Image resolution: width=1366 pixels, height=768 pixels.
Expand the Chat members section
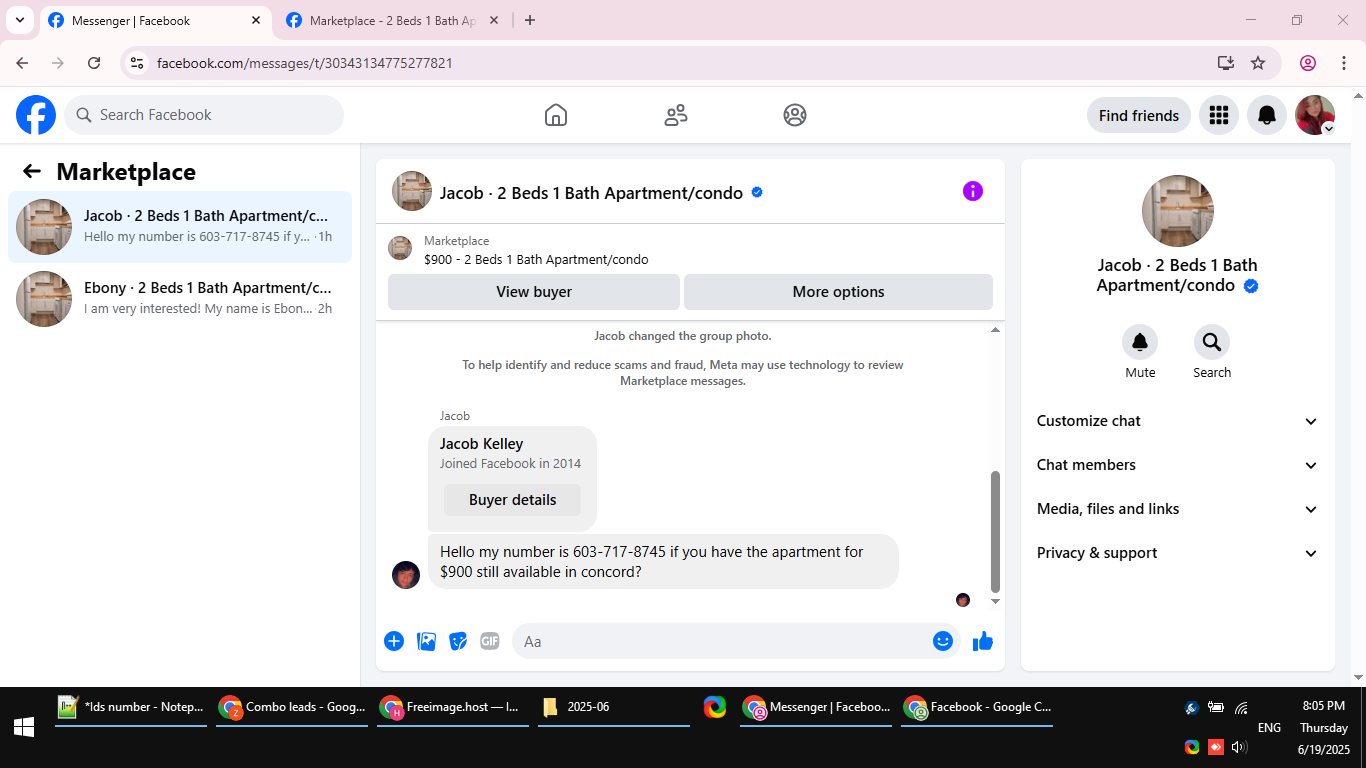click(1178, 465)
